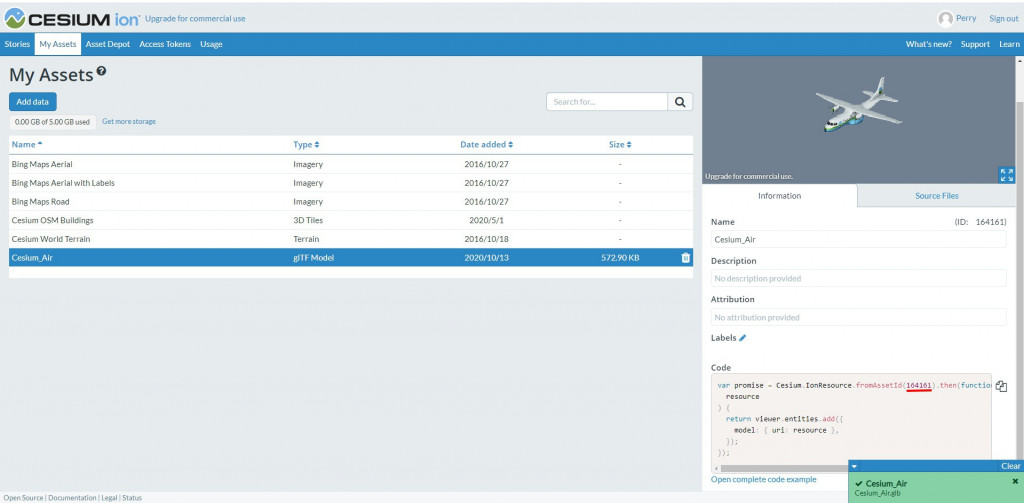Go to the Access Tokens tab
Image resolution: width=1024 pixels, height=503 pixels.
tap(165, 44)
